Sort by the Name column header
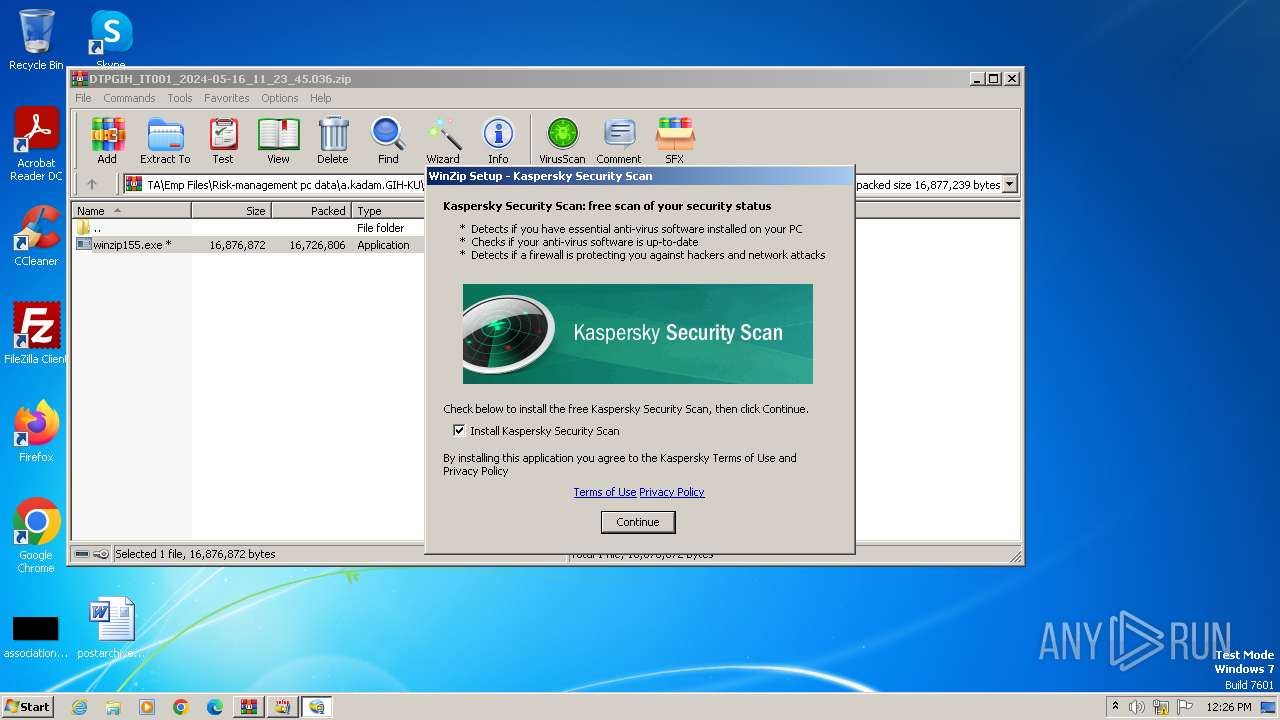1280x720 pixels. [132, 211]
